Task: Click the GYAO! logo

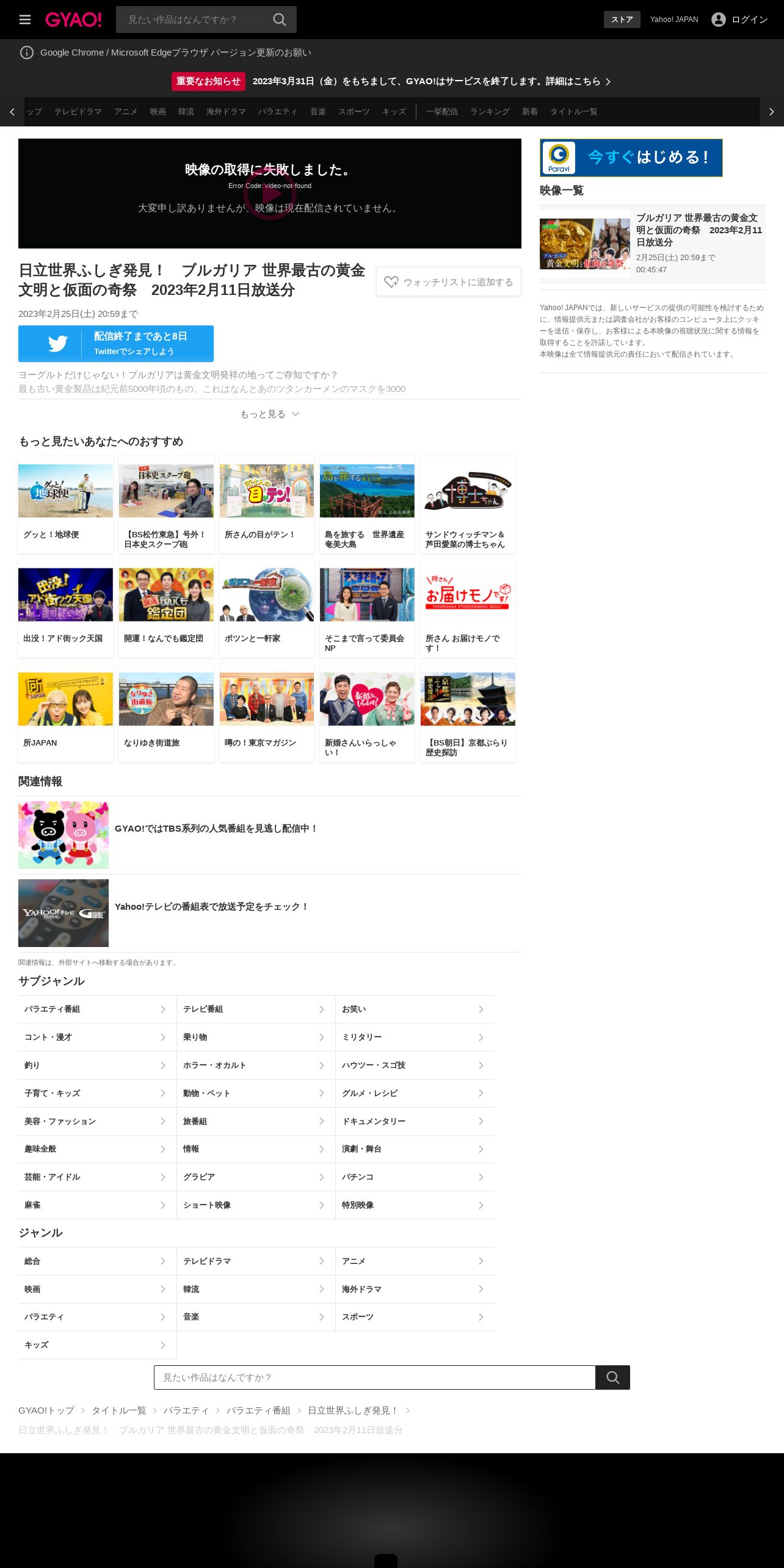Action: coord(73,20)
